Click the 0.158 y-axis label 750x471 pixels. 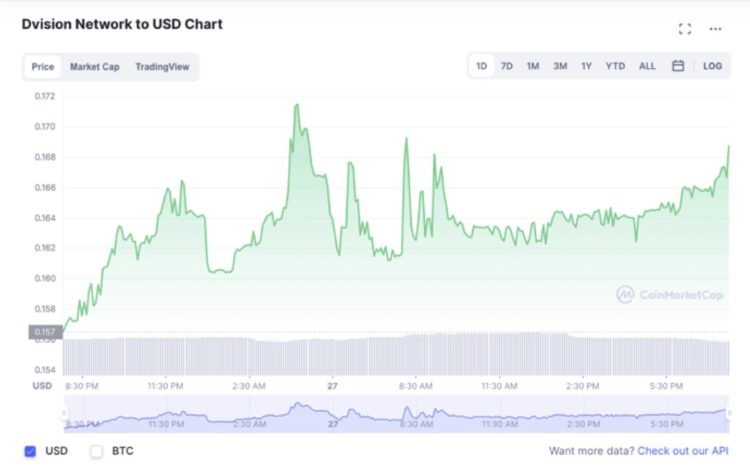[45, 309]
